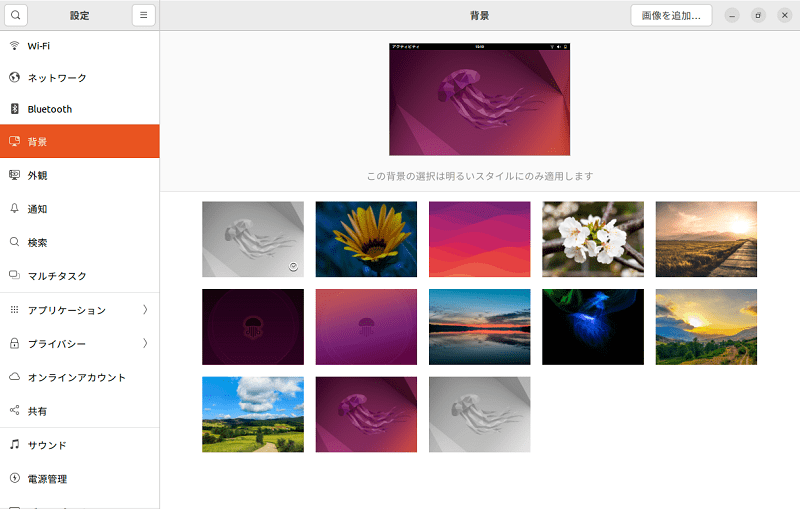The width and height of the screenshot is (800, 509).
Task: Click the オンラインアカウント cloud icon
Action: coord(14,377)
